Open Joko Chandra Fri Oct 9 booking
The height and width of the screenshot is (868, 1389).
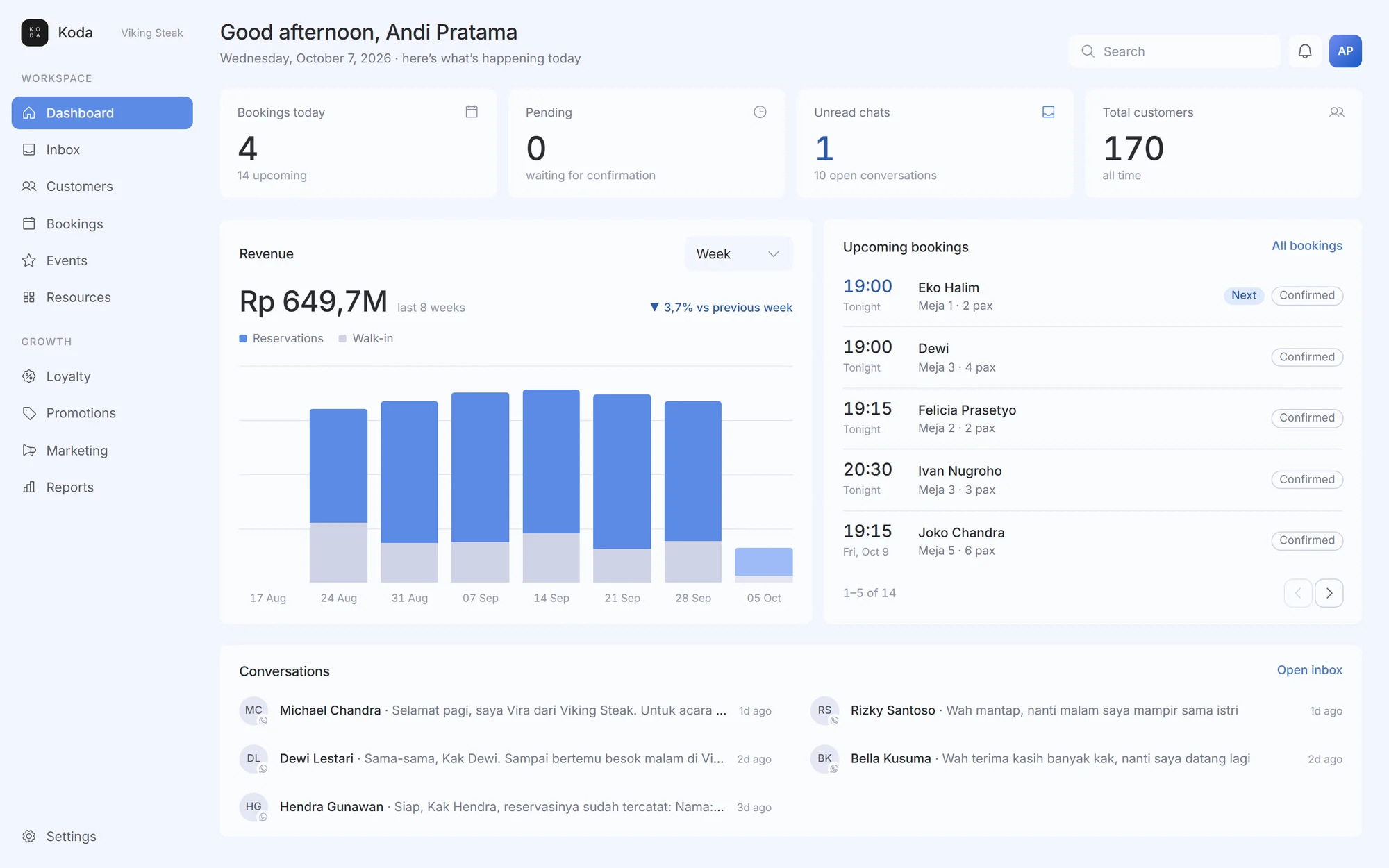pyautogui.click(x=1092, y=541)
